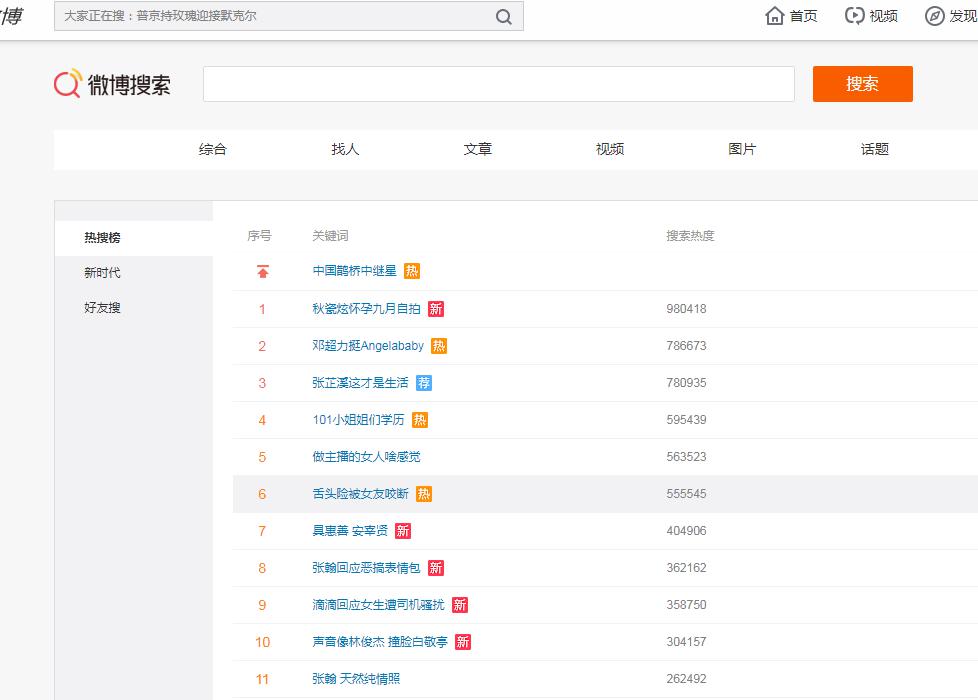Viewport: 978px width, 700px height.
Task: Click the search heat value 358750
Action: pyautogui.click(x=686, y=605)
